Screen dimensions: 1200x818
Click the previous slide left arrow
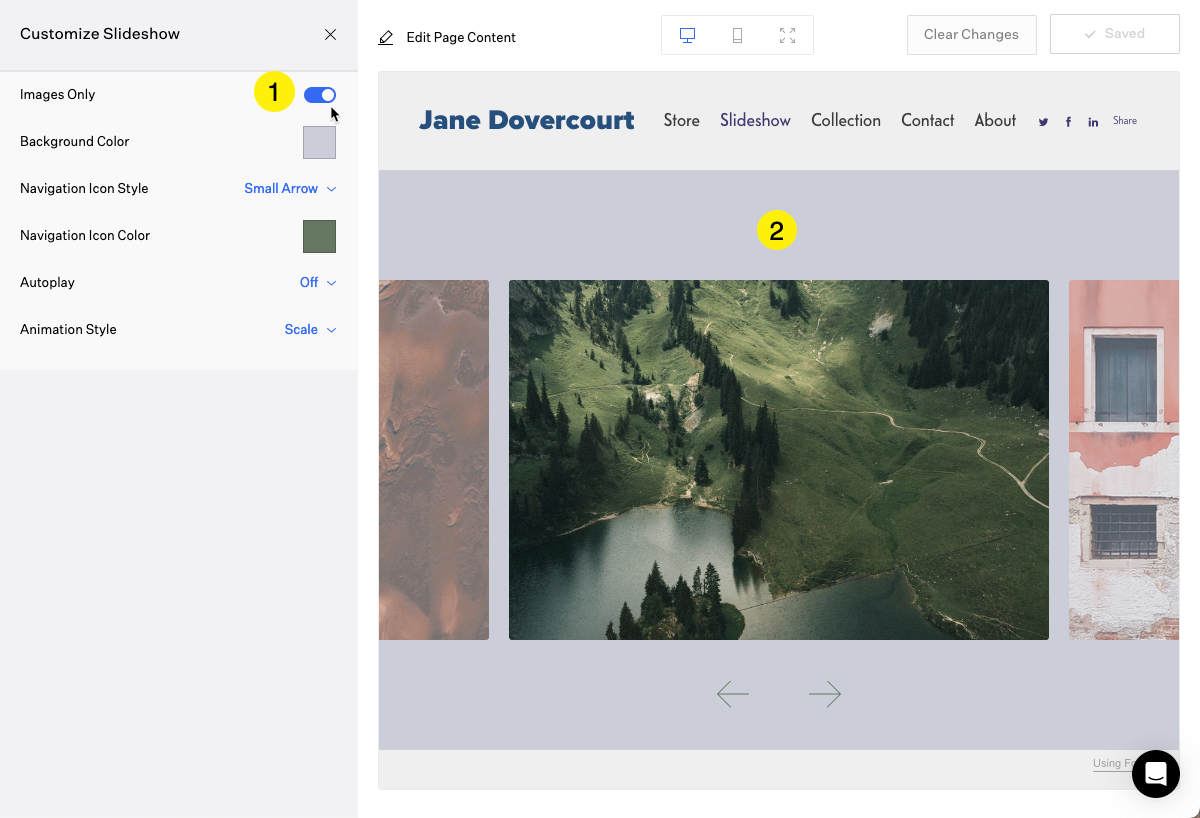(x=732, y=694)
